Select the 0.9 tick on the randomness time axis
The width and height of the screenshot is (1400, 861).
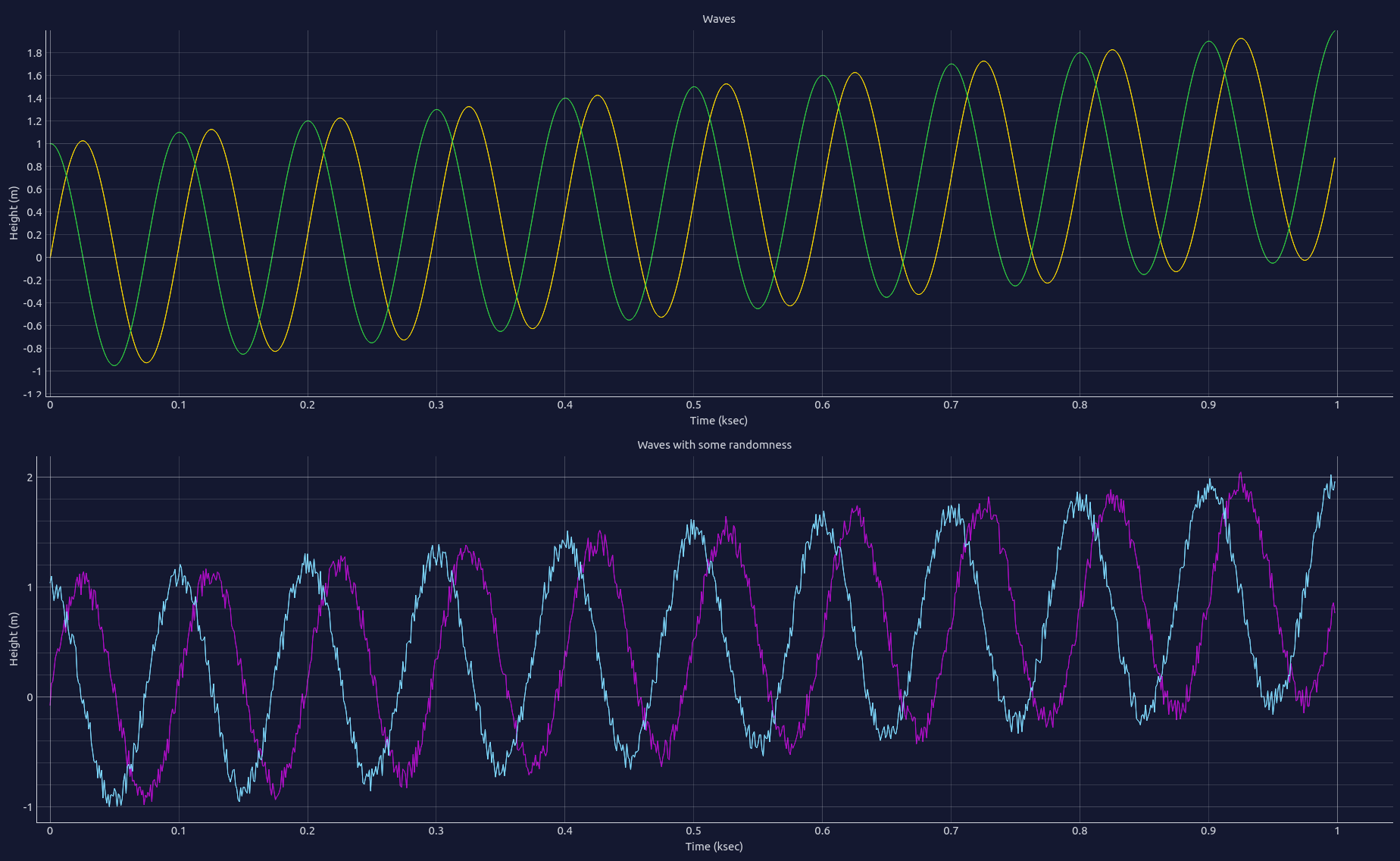[x=1208, y=831]
